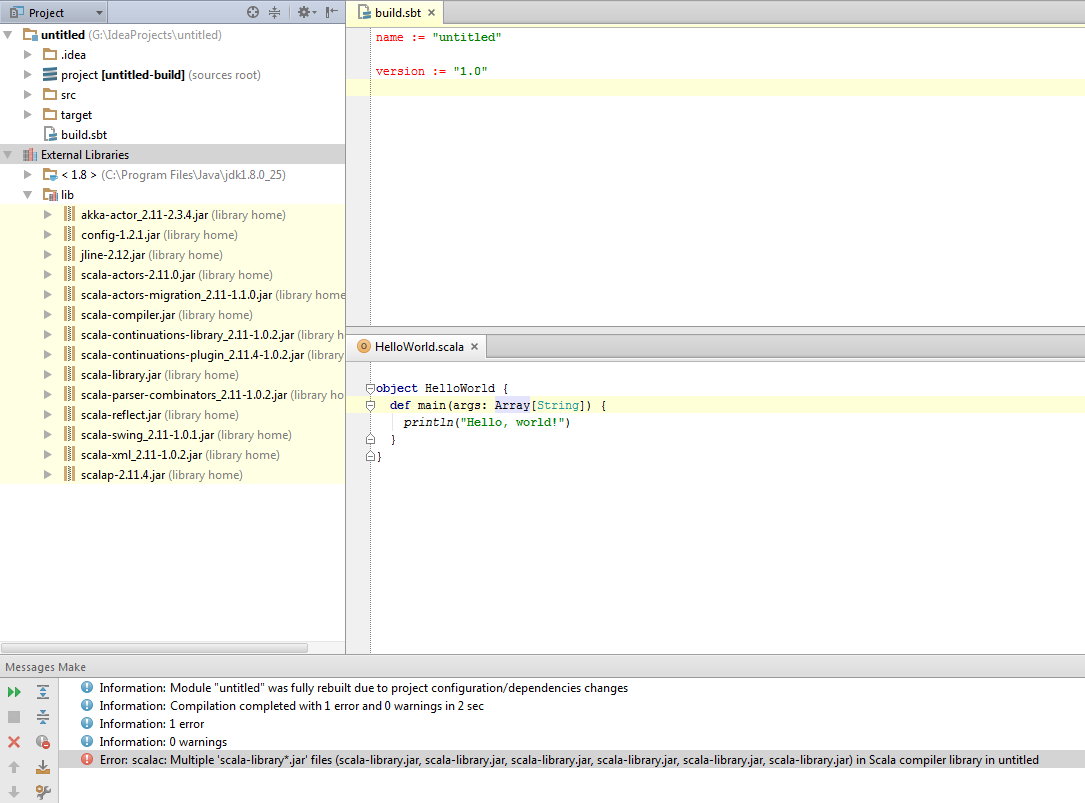Close the HelloWorld.scala tab

[475, 346]
